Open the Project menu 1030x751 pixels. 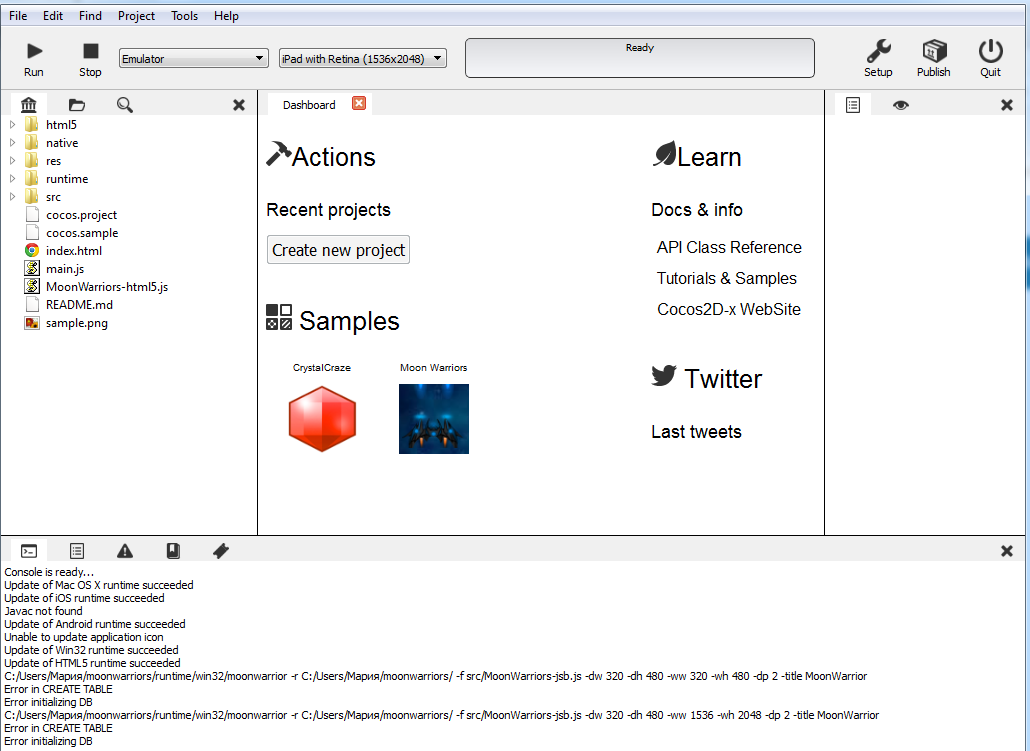click(x=136, y=16)
